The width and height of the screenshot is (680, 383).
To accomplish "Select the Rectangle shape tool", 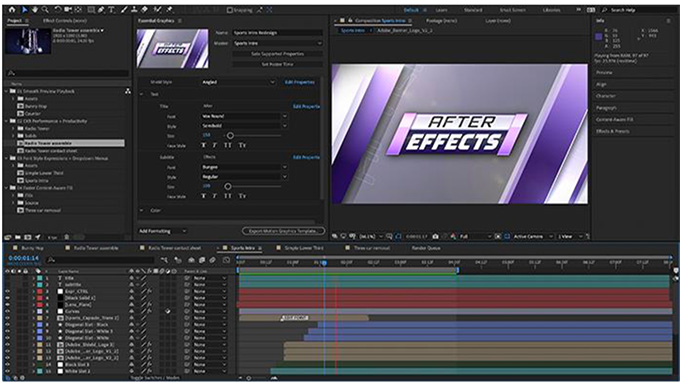I will [x=91, y=10].
